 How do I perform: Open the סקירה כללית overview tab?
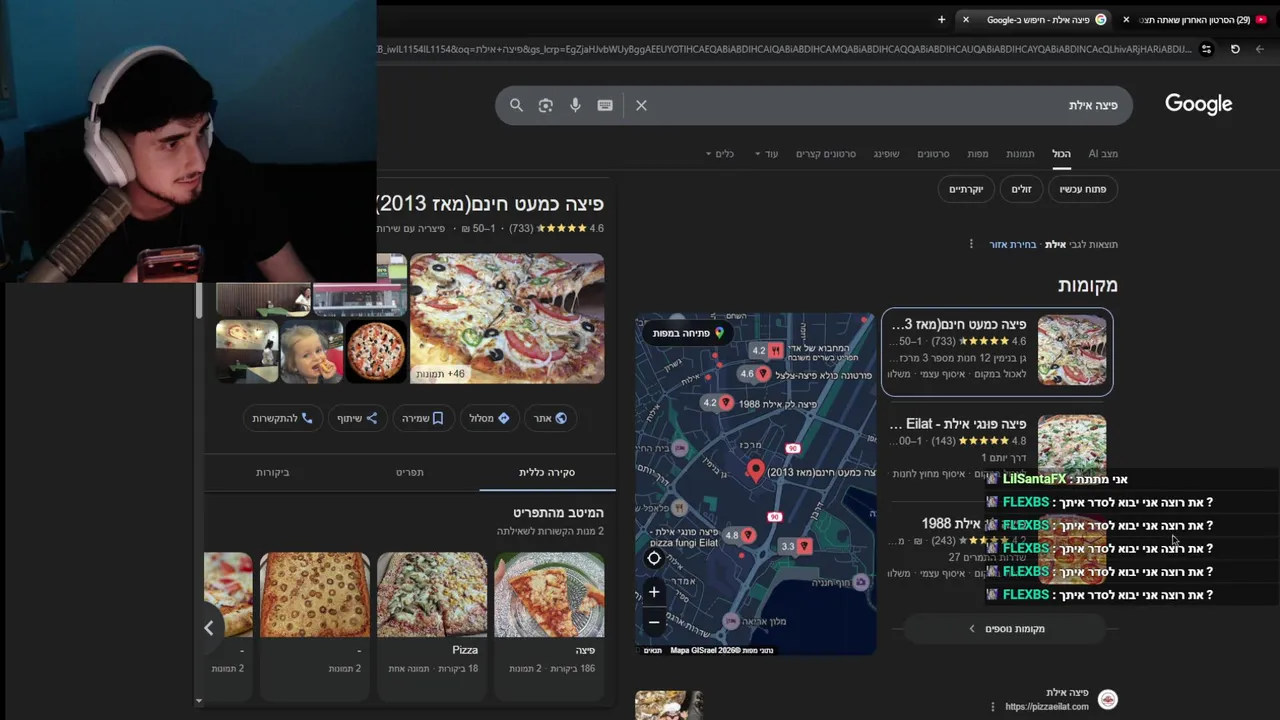[547, 472]
